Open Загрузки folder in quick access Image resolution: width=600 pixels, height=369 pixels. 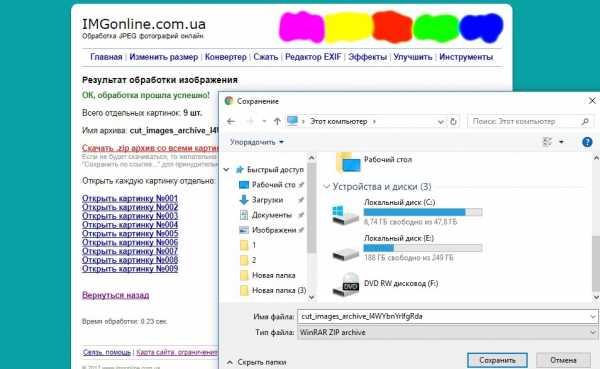pyautogui.click(x=267, y=200)
